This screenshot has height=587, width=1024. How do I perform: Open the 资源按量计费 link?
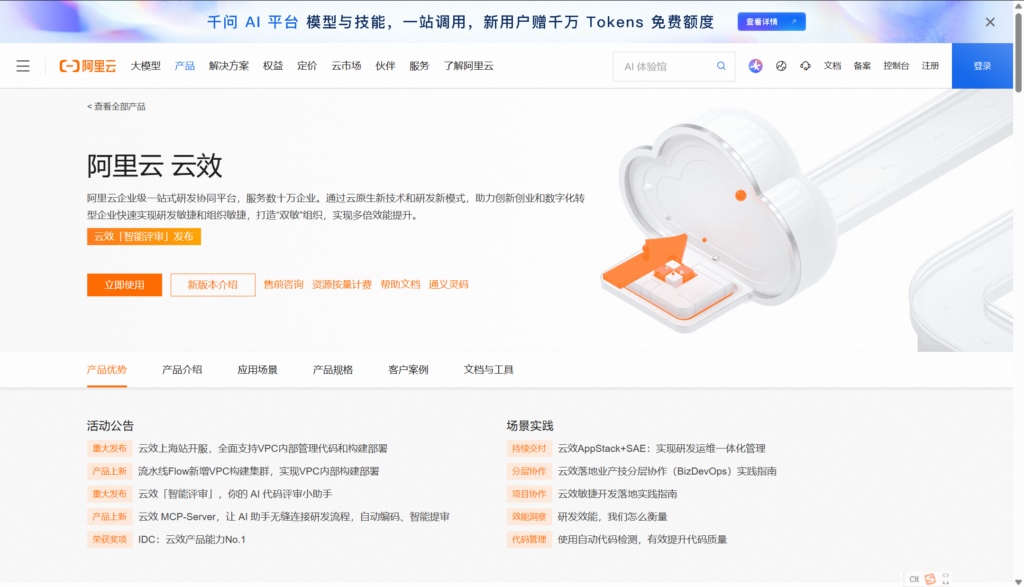(342, 285)
